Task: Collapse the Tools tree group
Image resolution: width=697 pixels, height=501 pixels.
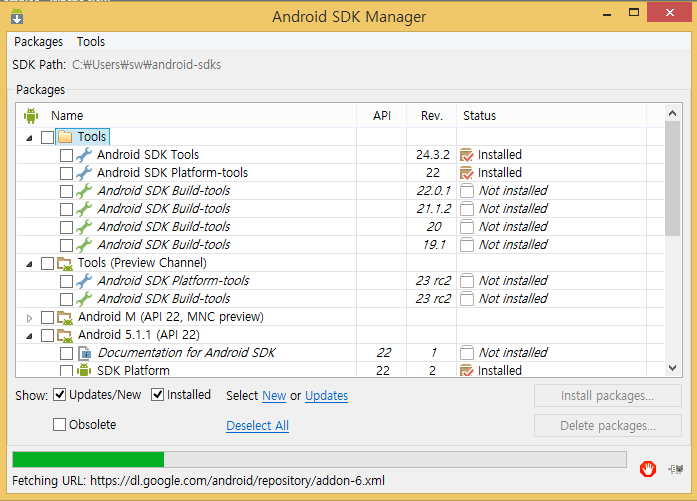Action: [x=29, y=138]
